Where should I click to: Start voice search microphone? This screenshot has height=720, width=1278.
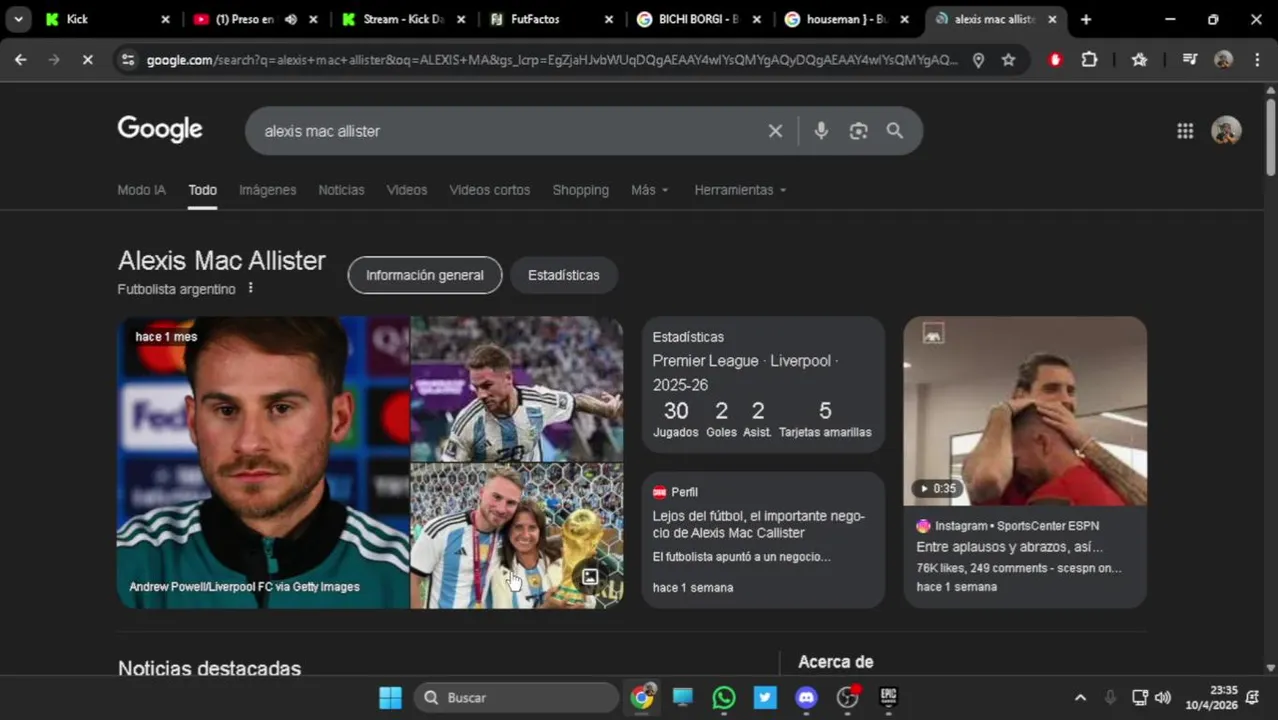pos(821,131)
